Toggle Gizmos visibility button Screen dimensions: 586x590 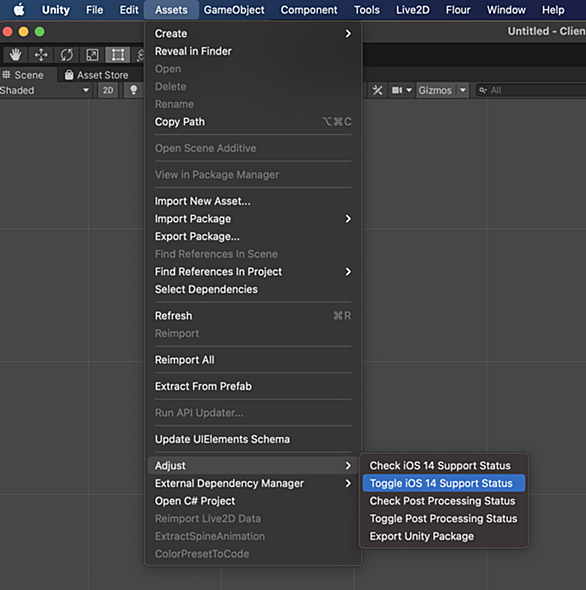(x=435, y=90)
